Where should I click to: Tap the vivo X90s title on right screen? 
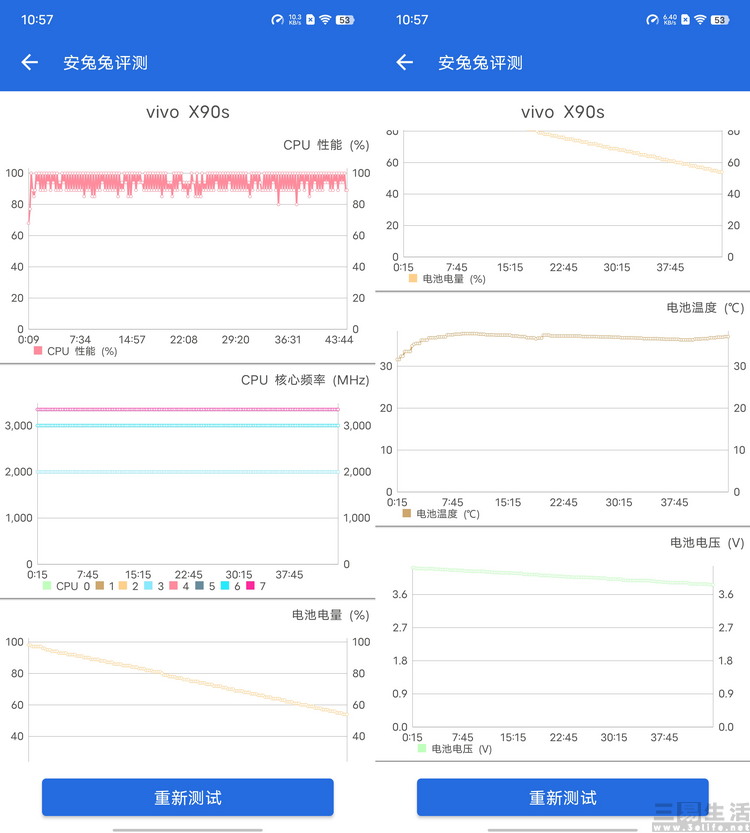coord(562,112)
